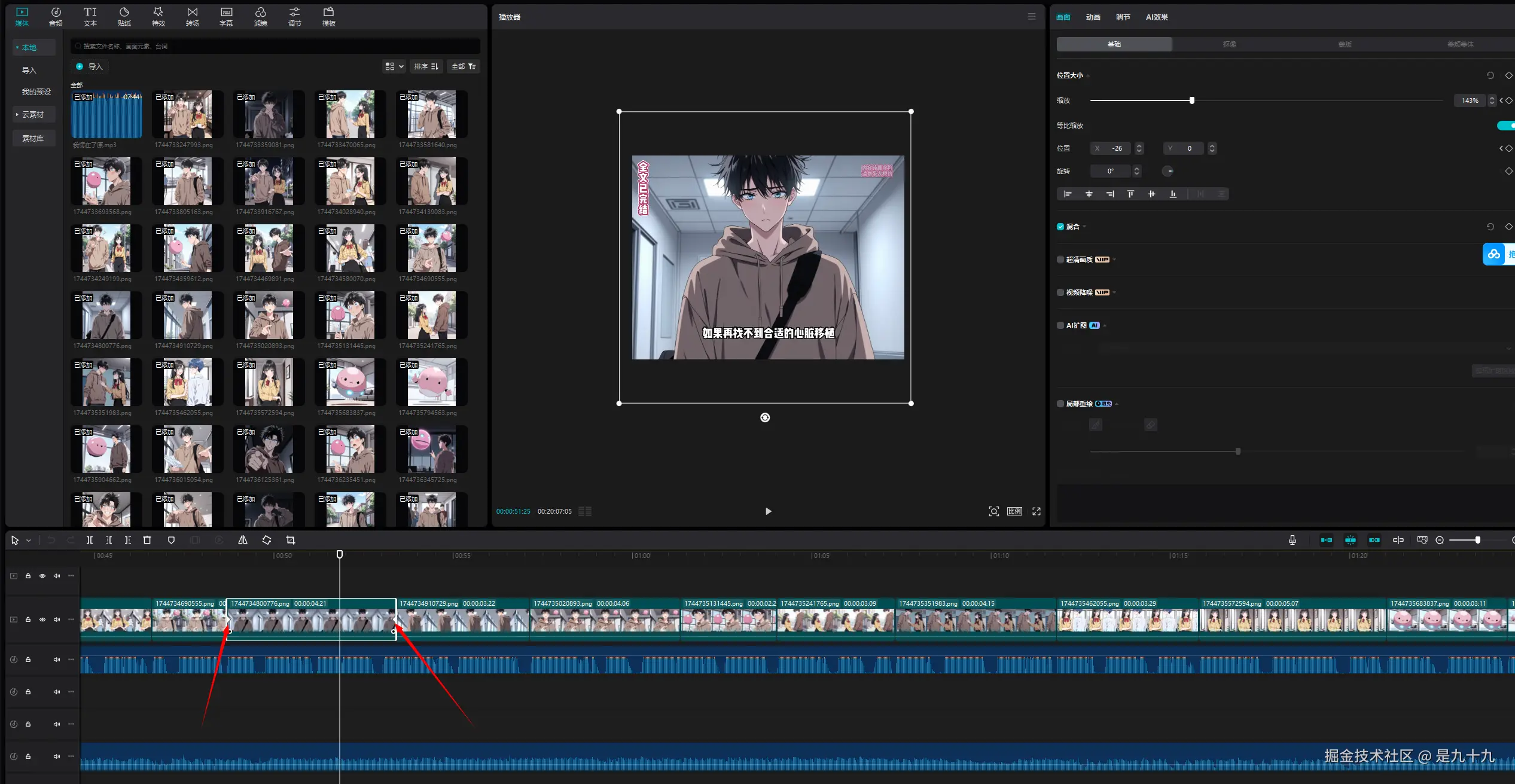Click the delete trash icon in timeline toolbar
The width and height of the screenshot is (1515, 784).
pyautogui.click(x=147, y=540)
